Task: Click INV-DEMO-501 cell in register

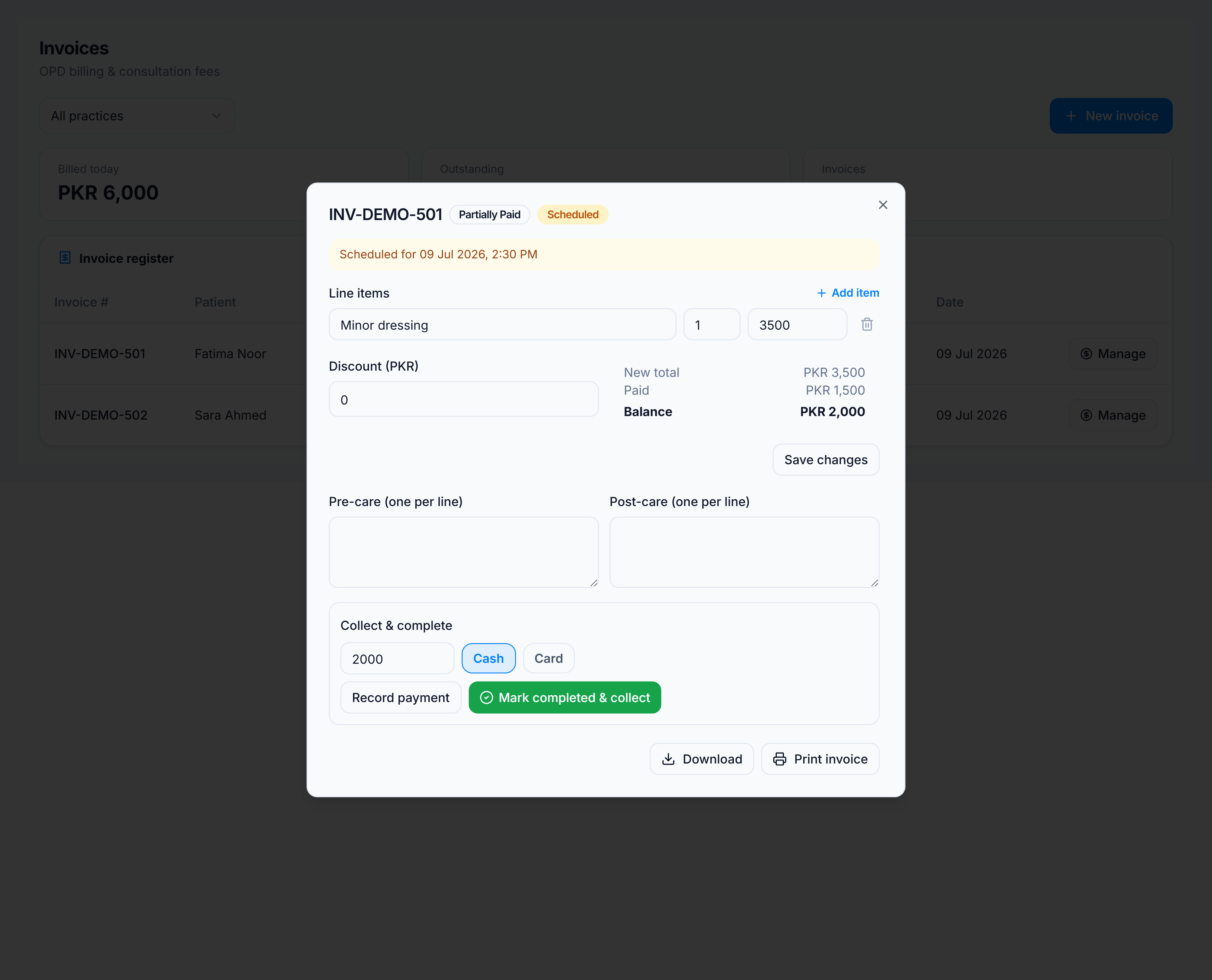Action: pyautogui.click(x=100, y=354)
